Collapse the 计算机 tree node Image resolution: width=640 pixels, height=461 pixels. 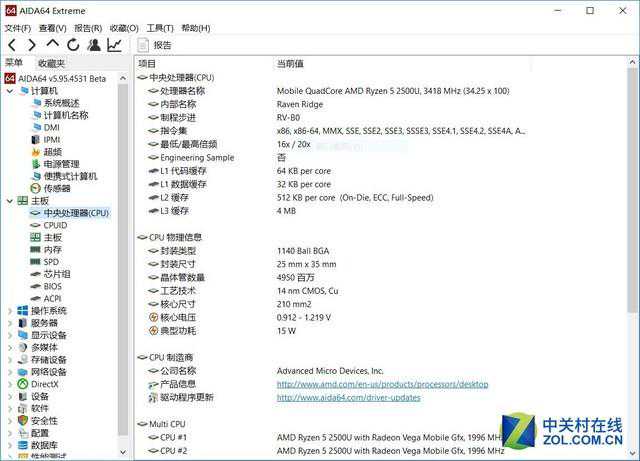point(10,91)
